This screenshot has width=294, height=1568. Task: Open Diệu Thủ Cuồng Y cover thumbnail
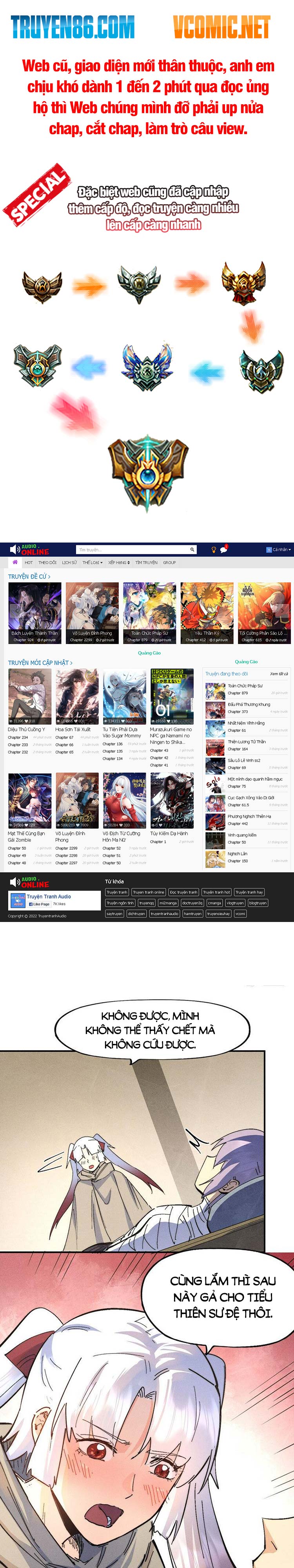(x=30, y=696)
